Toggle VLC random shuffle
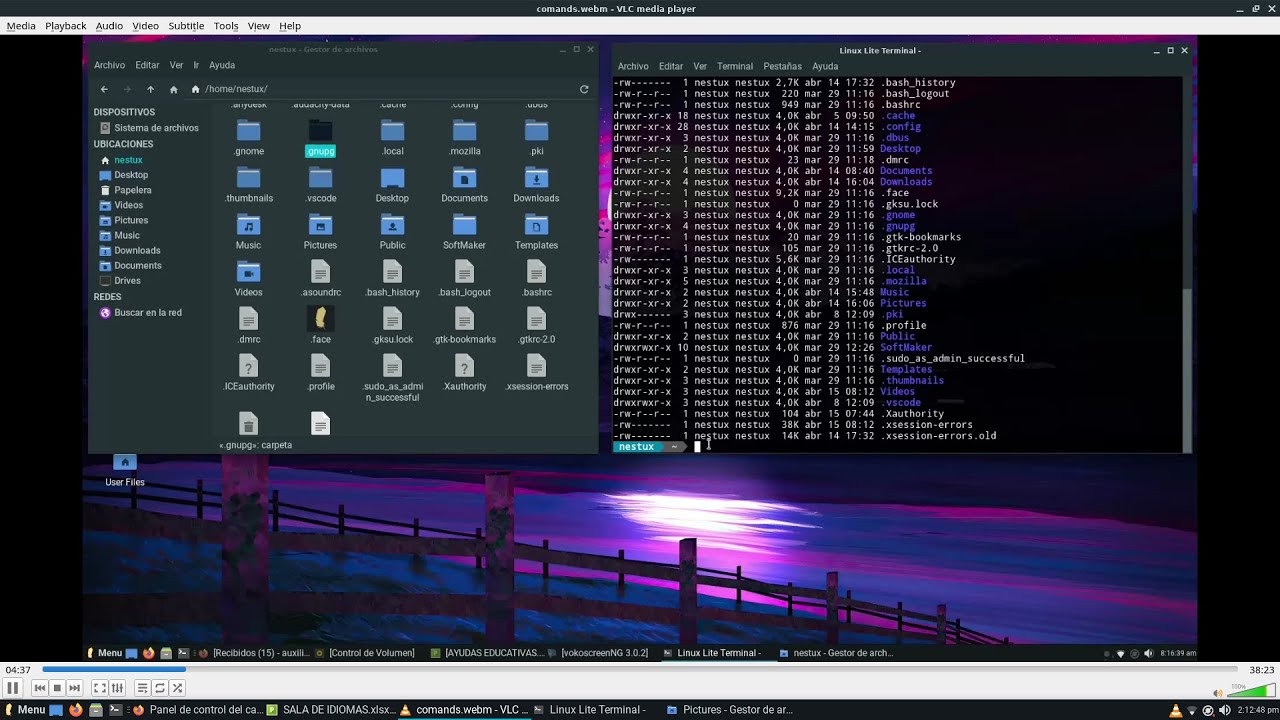Screen dimensions: 1280x720 coord(177,688)
